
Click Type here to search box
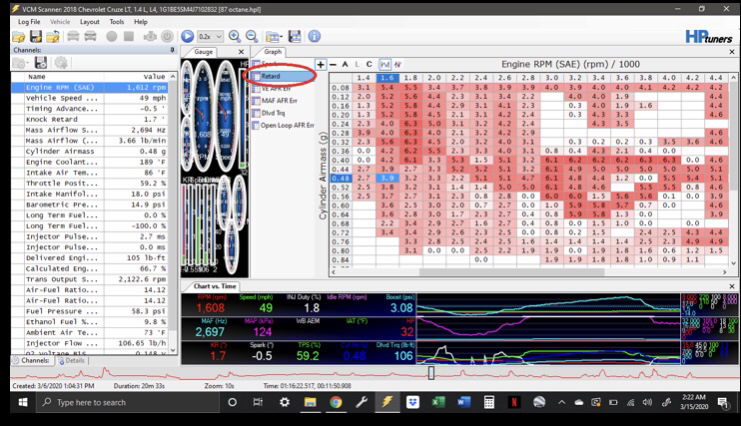(129, 402)
